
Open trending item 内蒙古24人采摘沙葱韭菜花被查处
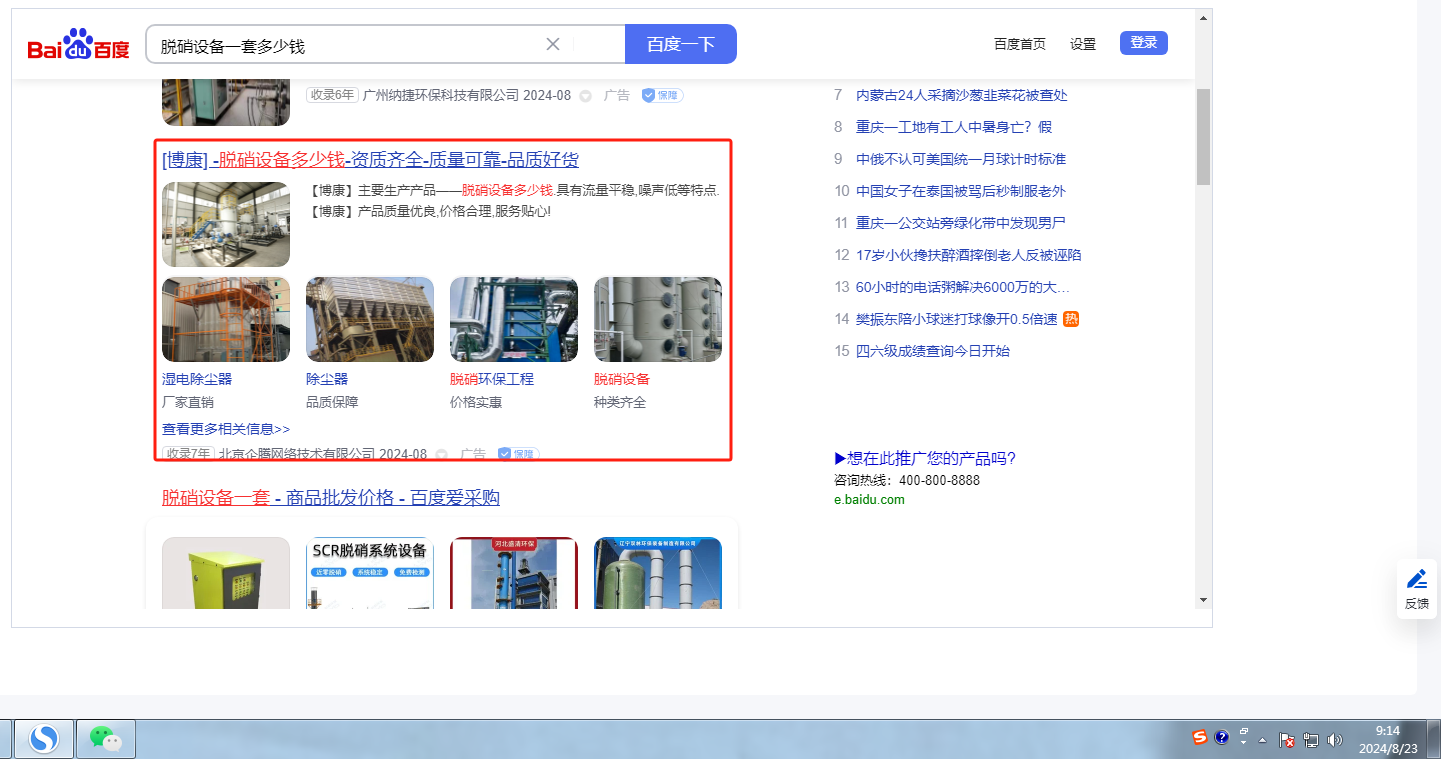(x=962, y=95)
